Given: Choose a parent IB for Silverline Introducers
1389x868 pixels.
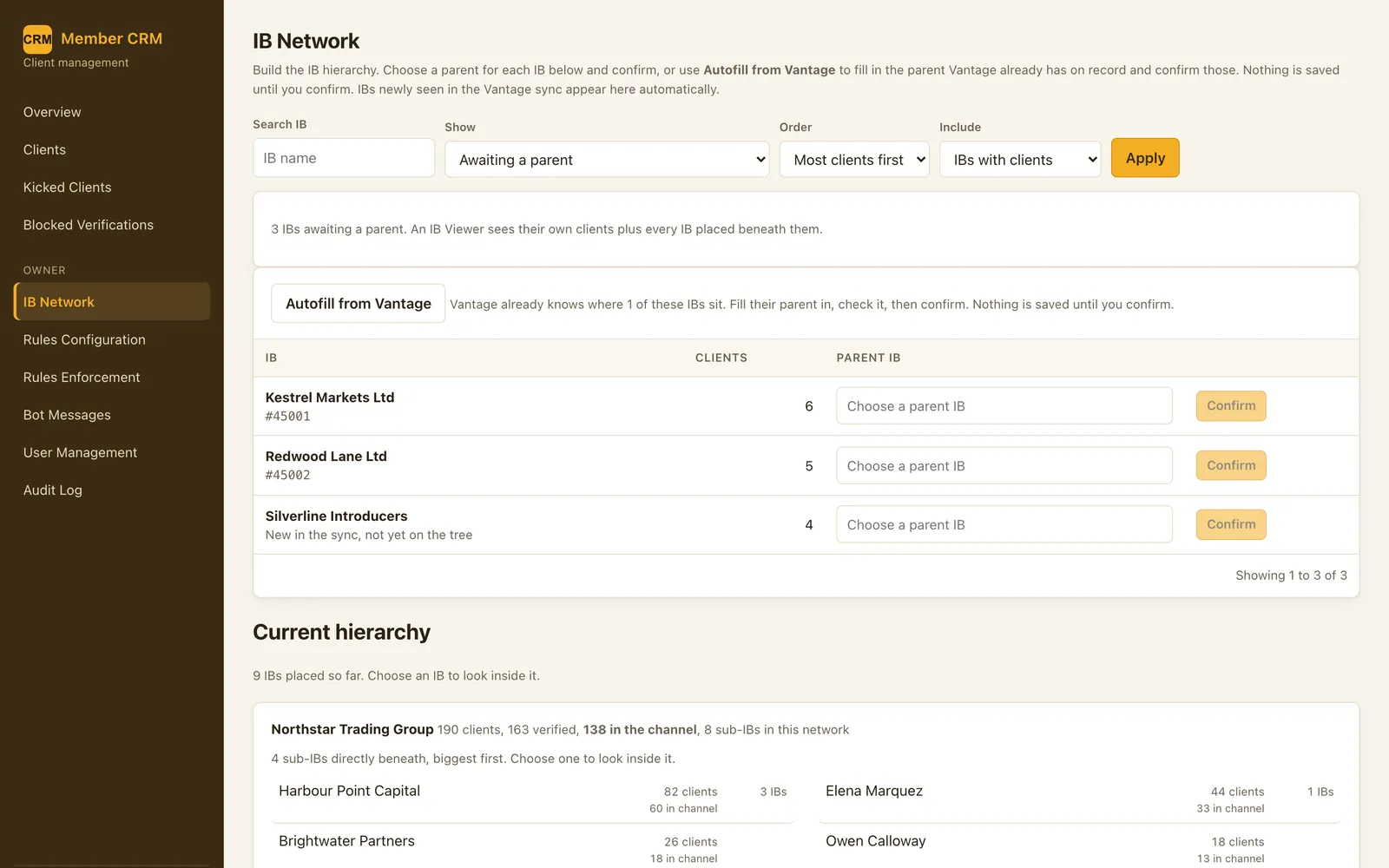Looking at the screenshot, I should 1004,525.
